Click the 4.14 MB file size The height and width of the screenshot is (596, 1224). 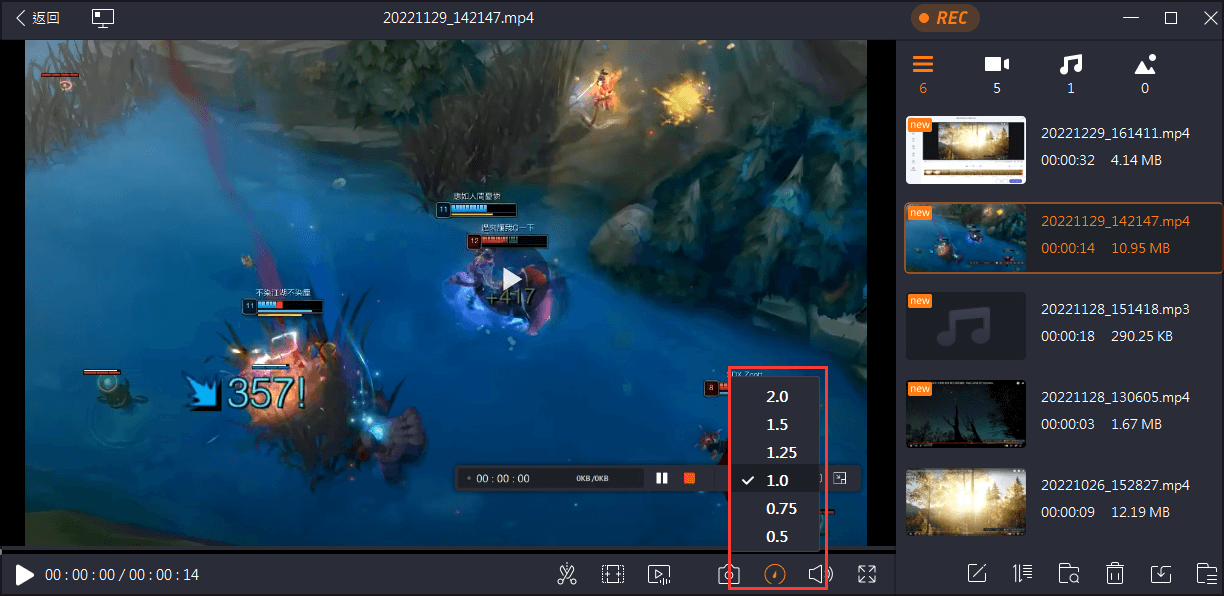pyautogui.click(x=1134, y=160)
